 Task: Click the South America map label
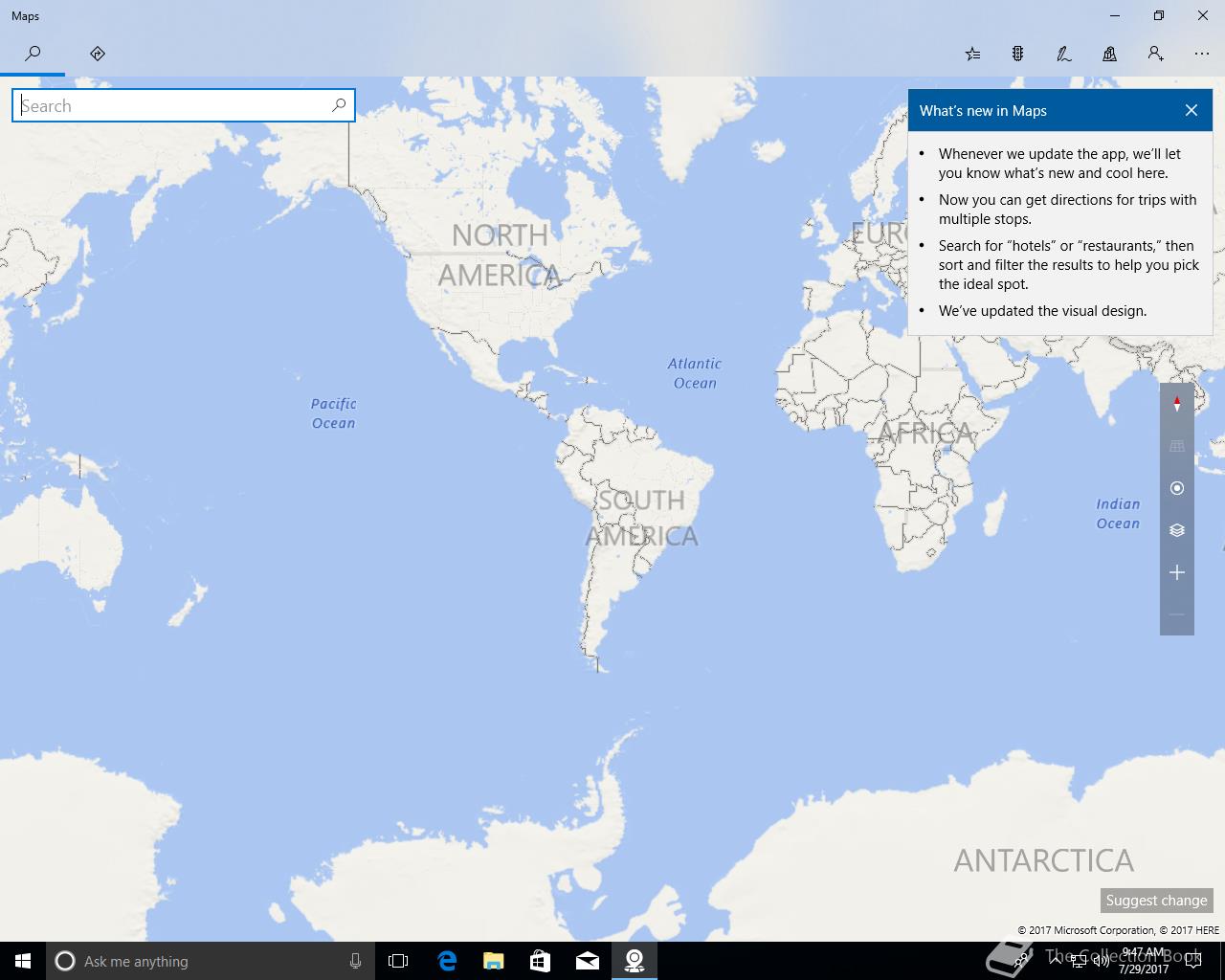[x=642, y=518]
